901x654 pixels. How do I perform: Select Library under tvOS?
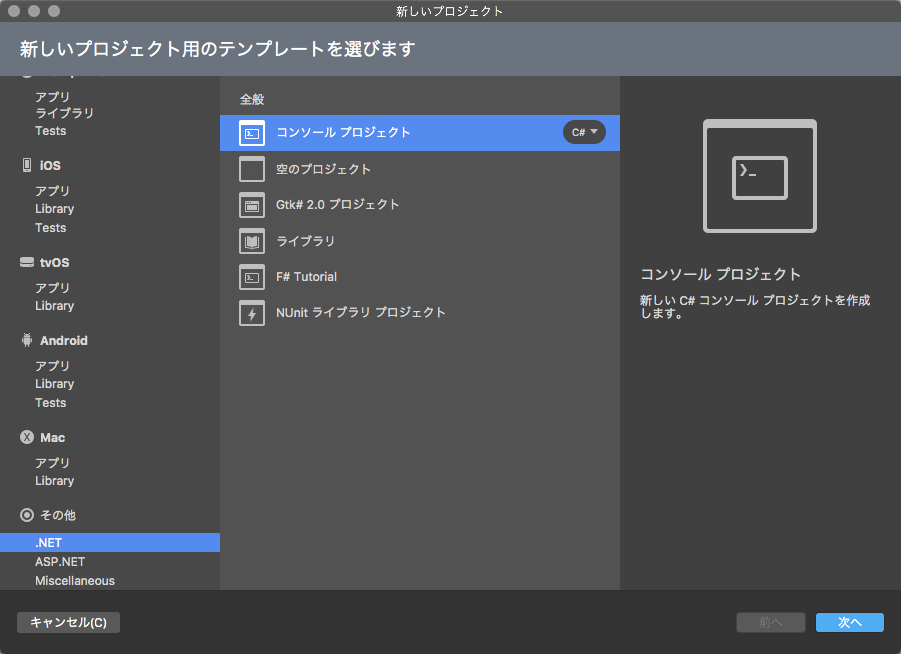click(x=55, y=306)
